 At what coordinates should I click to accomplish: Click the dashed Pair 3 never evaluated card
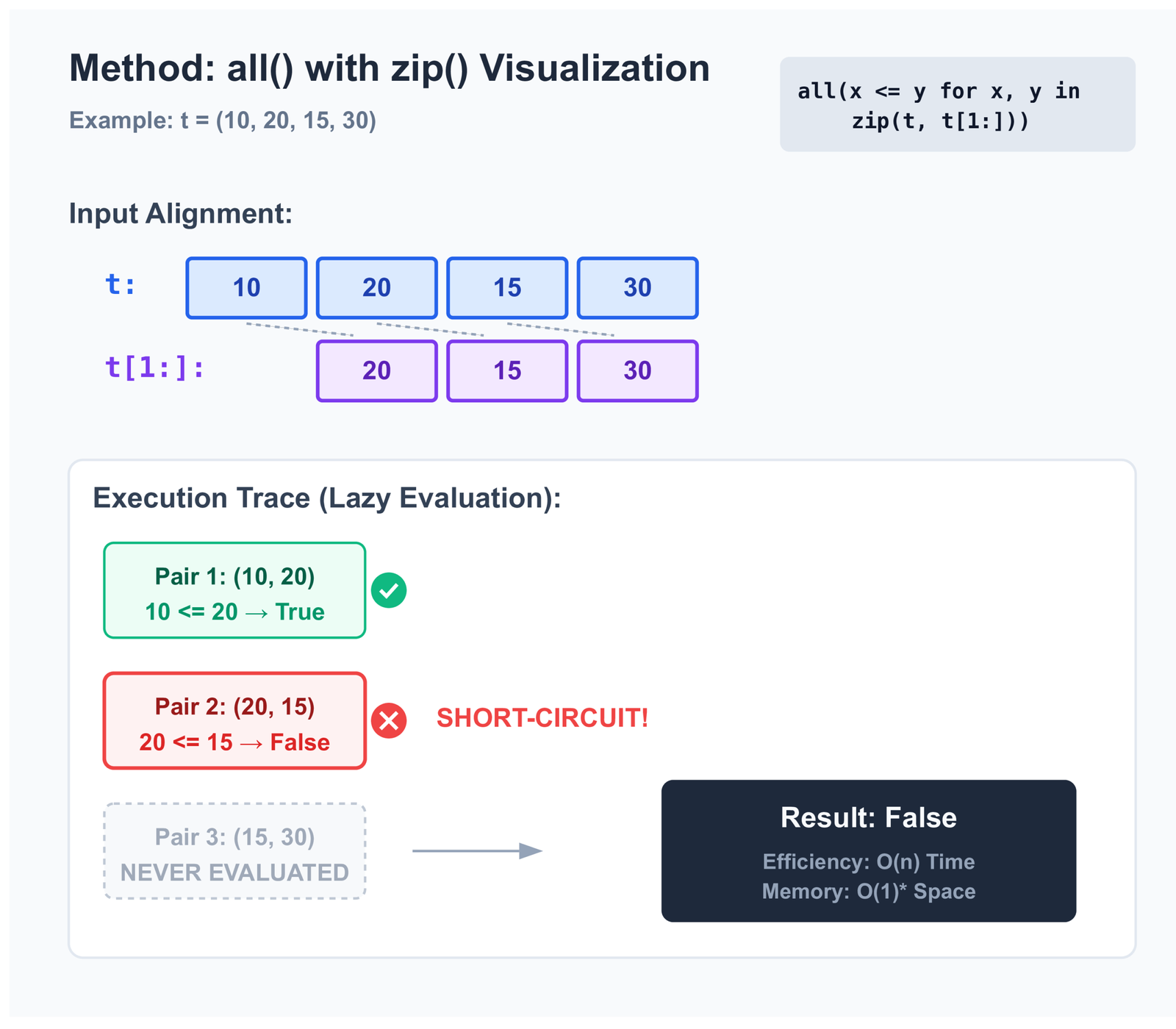pyautogui.click(x=234, y=851)
